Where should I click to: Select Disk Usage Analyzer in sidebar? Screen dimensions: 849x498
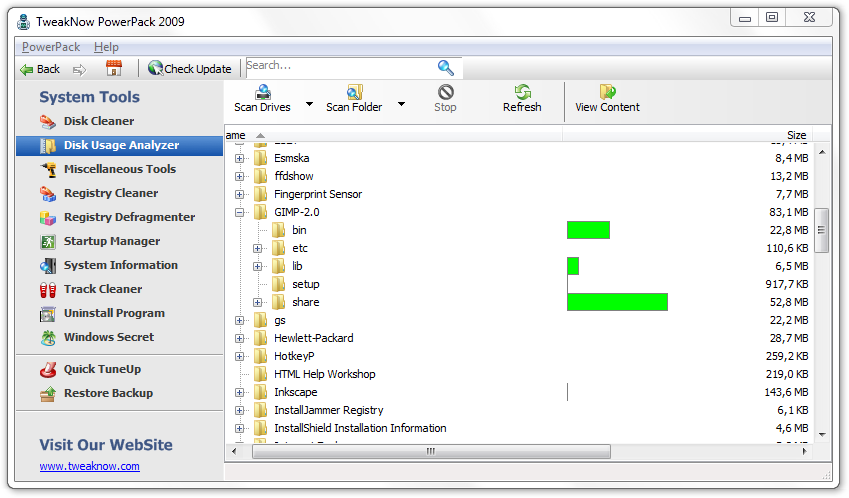(119, 145)
